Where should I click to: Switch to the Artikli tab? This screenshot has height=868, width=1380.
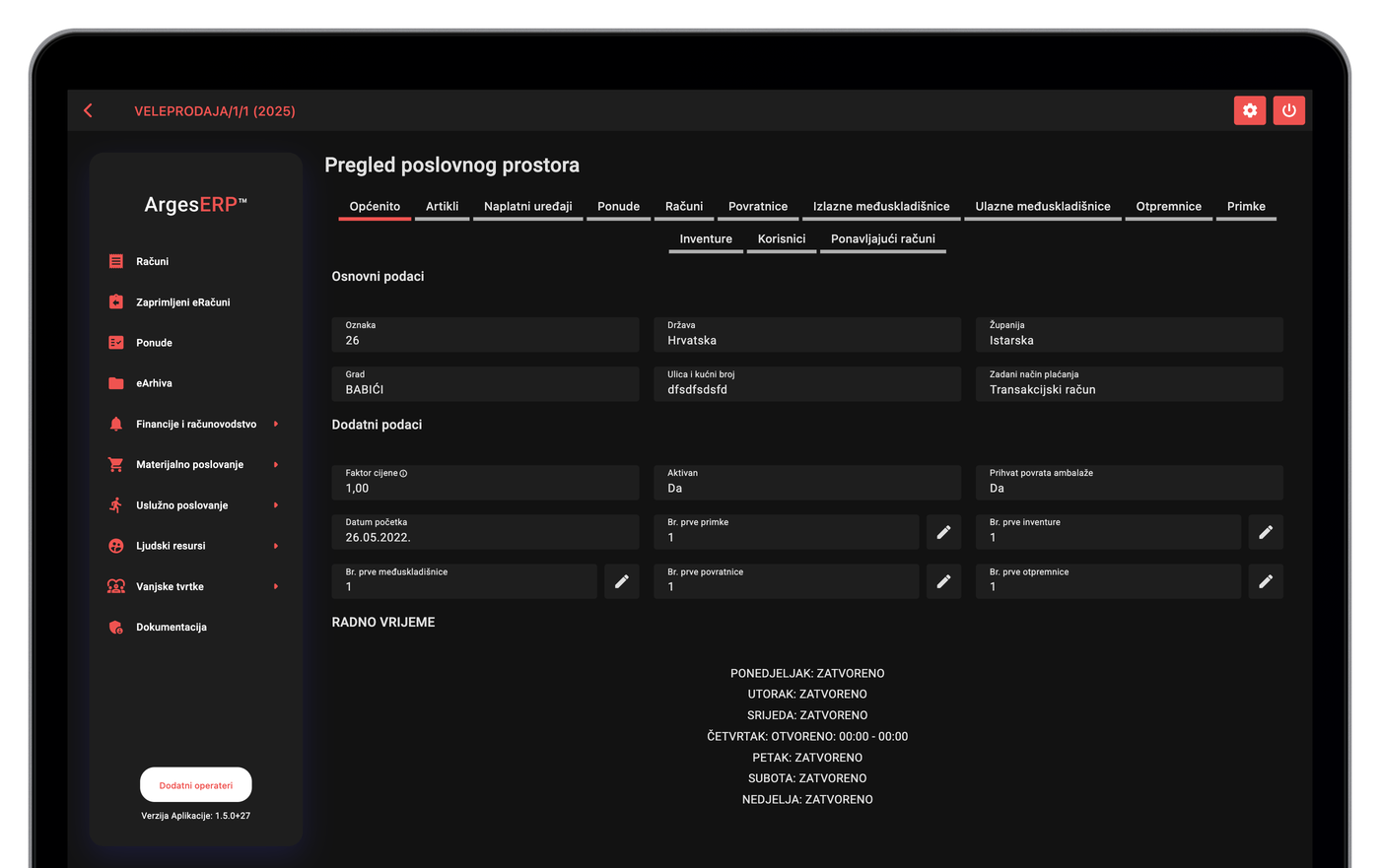click(x=442, y=207)
